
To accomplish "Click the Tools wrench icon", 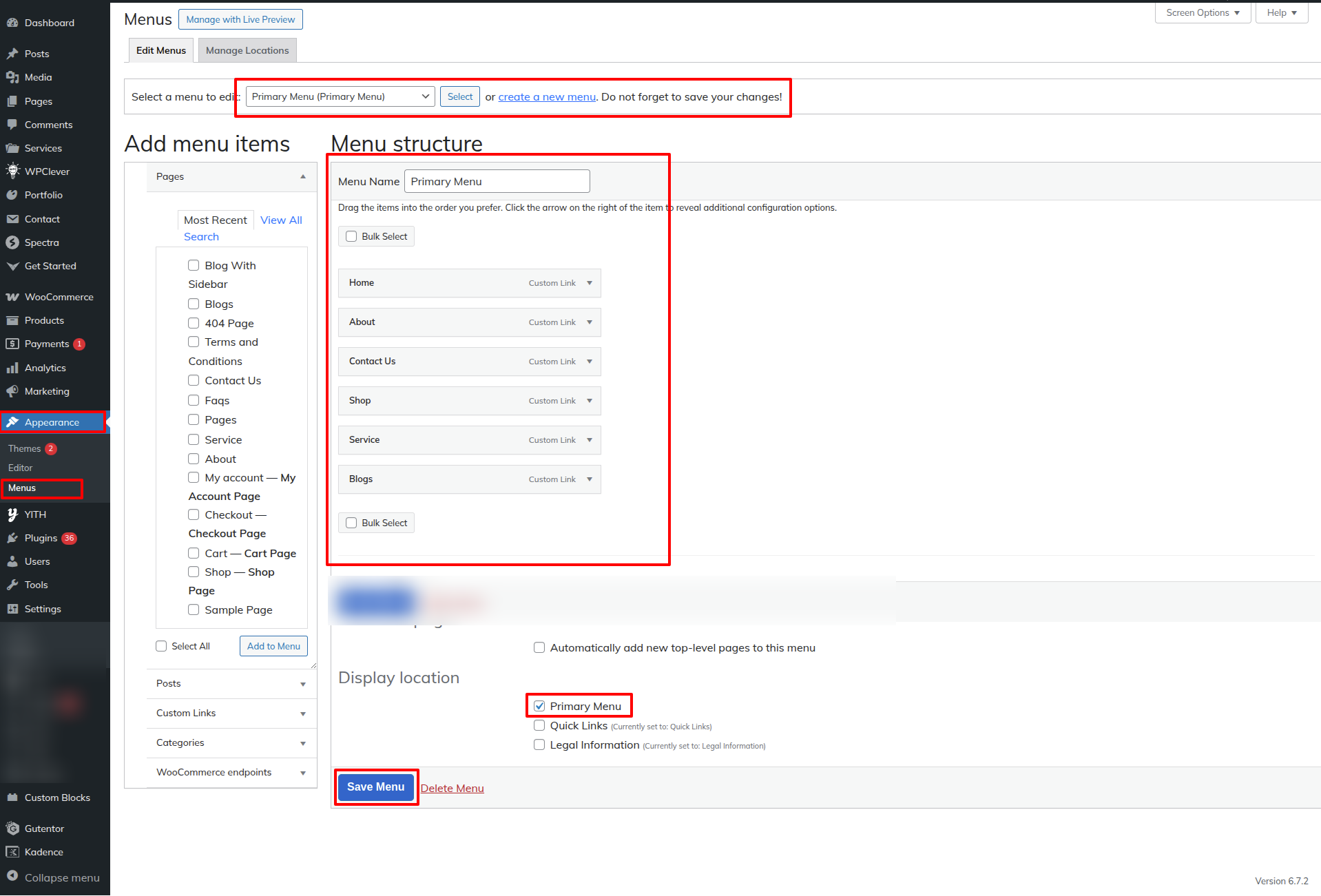I will click(12, 585).
